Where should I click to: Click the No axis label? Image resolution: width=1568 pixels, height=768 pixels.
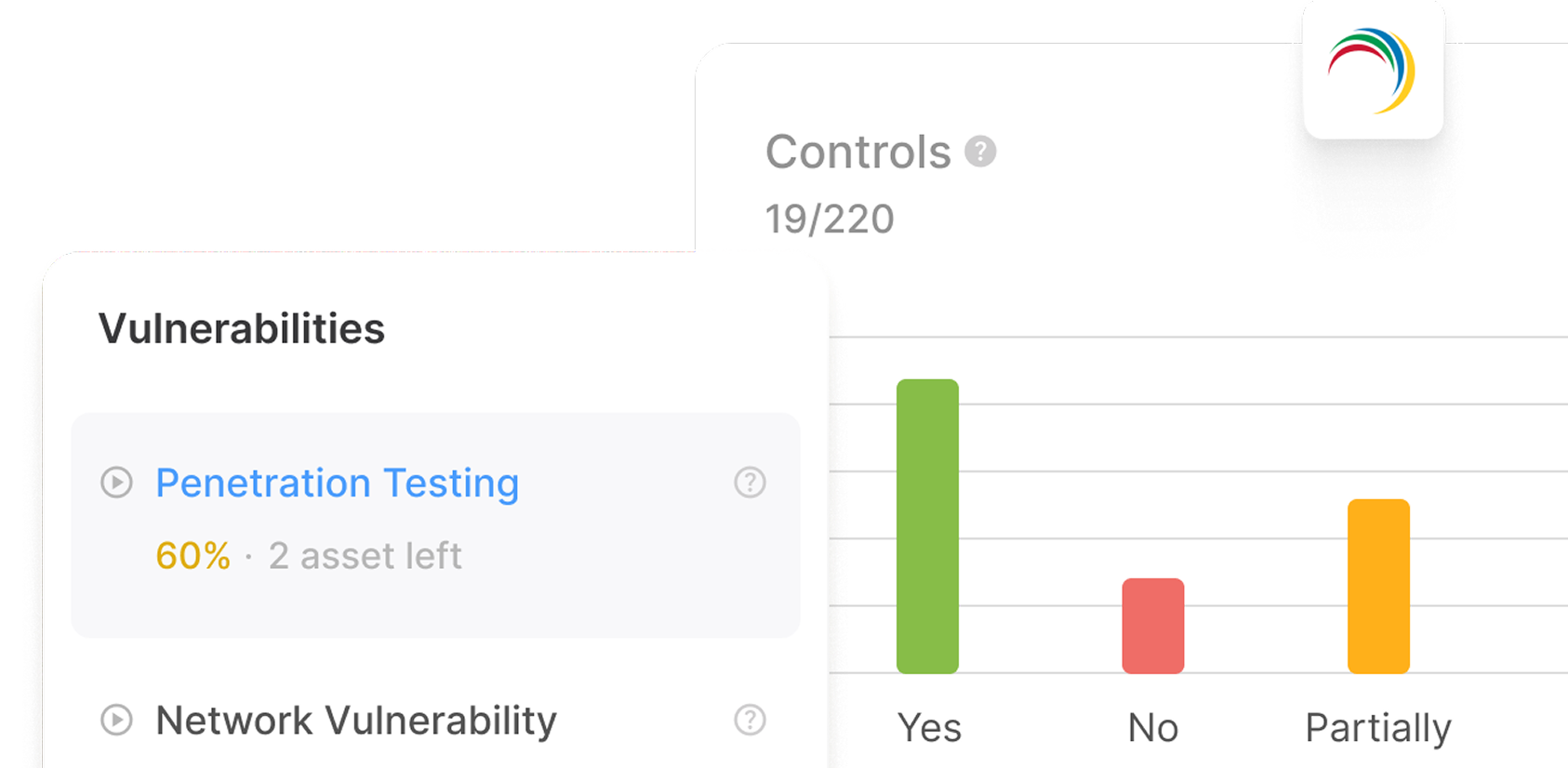1152,728
